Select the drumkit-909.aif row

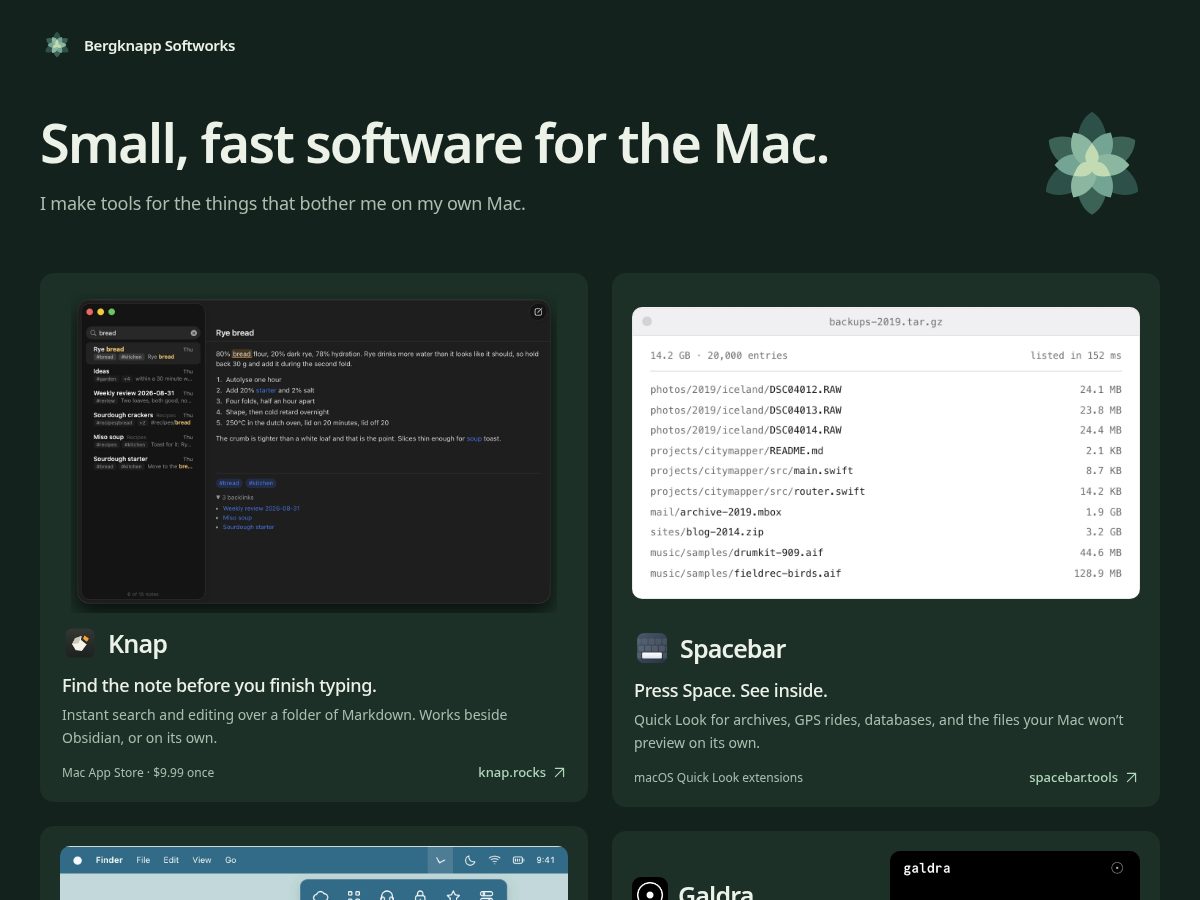point(886,553)
